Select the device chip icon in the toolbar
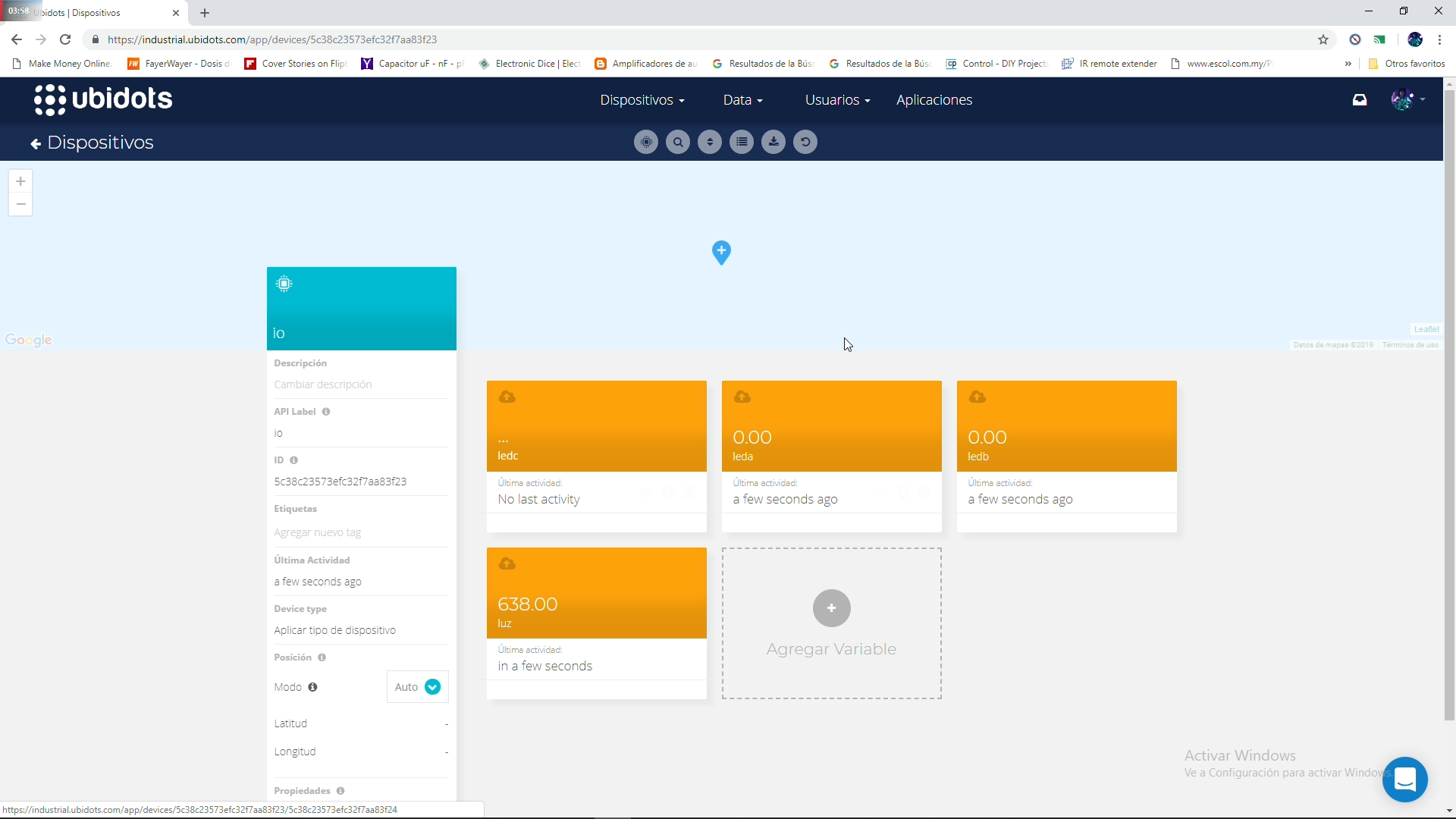 pyautogui.click(x=645, y=142)
